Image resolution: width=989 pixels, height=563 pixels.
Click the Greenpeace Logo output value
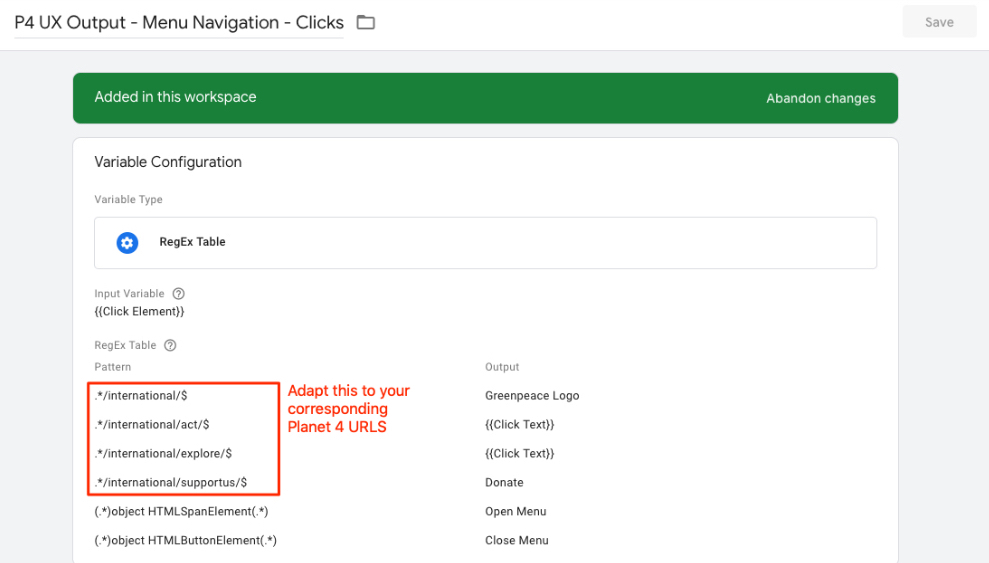click(532, 395)
